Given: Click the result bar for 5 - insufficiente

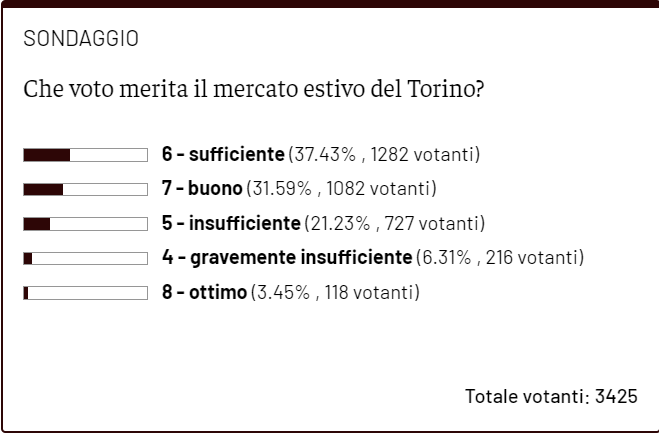Looking at the screenshot, I should (x=85, y=223).
